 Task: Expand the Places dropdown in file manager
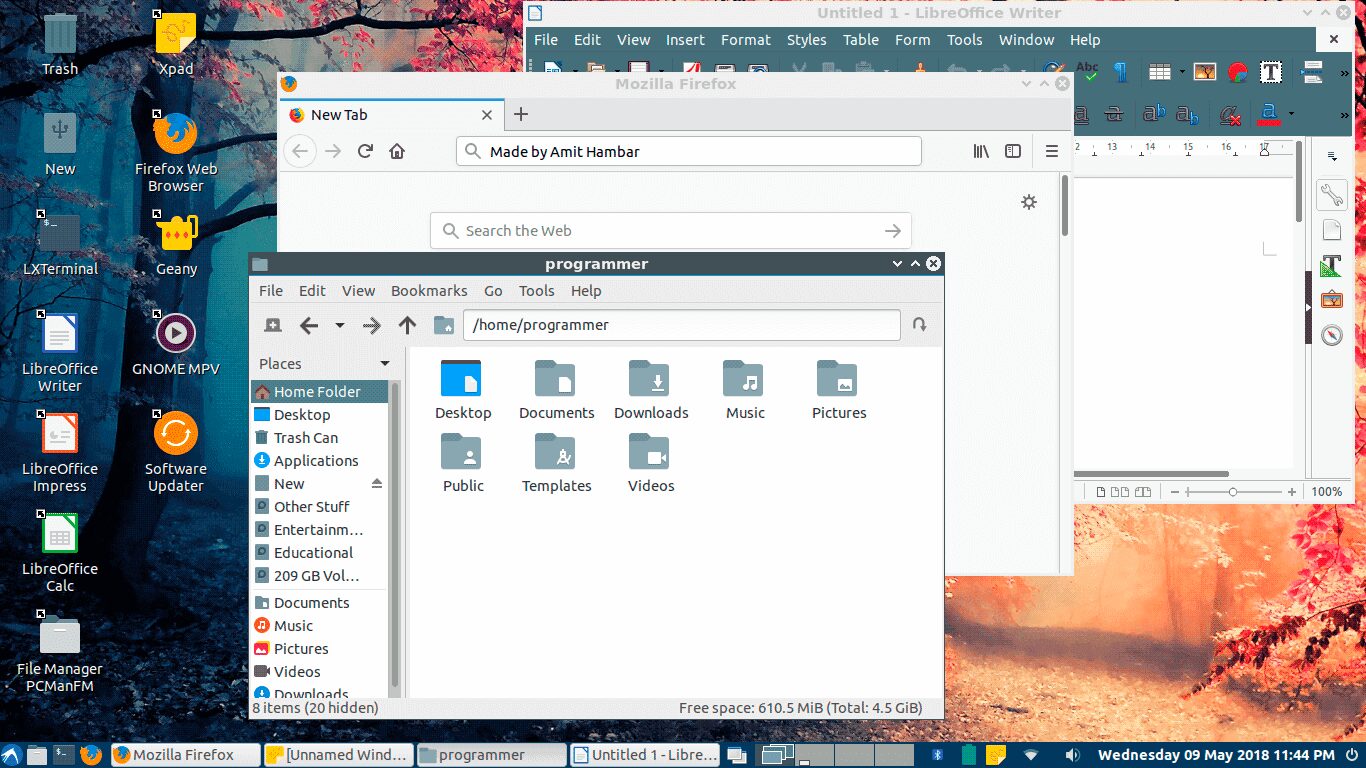click(383, 363)
